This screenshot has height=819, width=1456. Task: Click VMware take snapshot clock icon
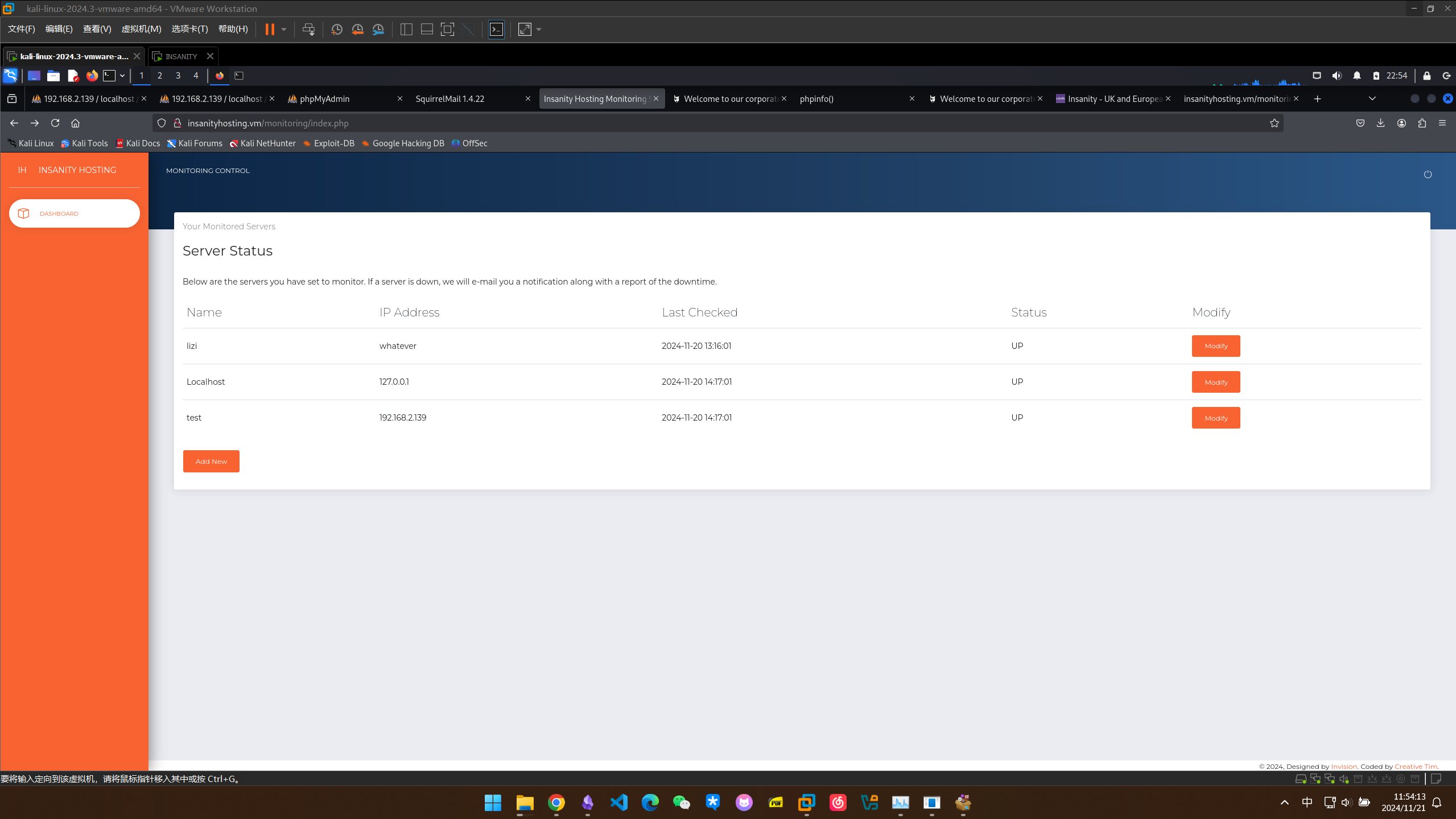coord(336,30)
